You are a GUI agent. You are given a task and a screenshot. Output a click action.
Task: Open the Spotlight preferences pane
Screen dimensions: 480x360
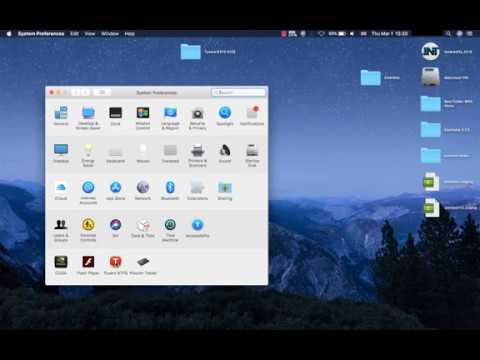225,116
